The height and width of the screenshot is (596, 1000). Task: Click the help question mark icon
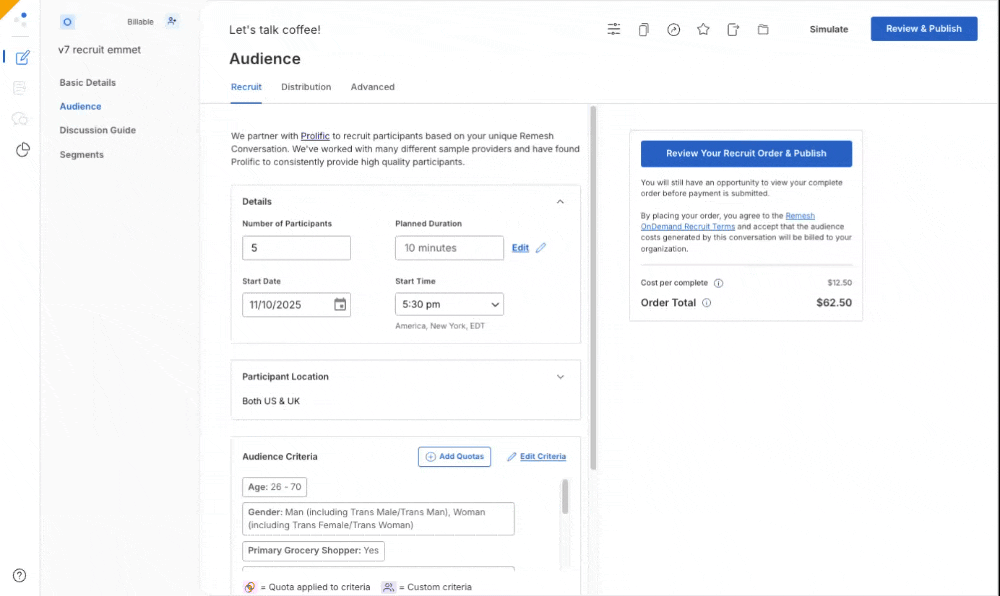(x=19, y=575)
